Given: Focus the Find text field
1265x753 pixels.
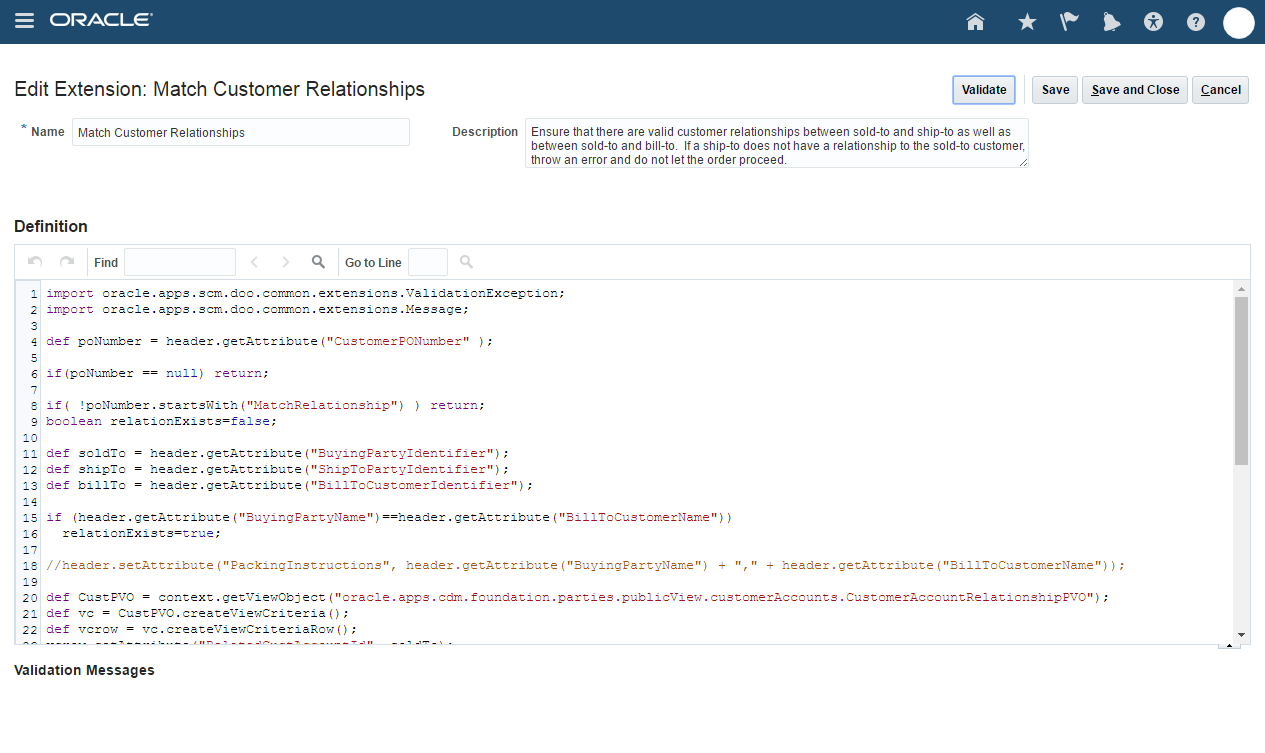Looking at the screenshot, I should click(180, 262).
